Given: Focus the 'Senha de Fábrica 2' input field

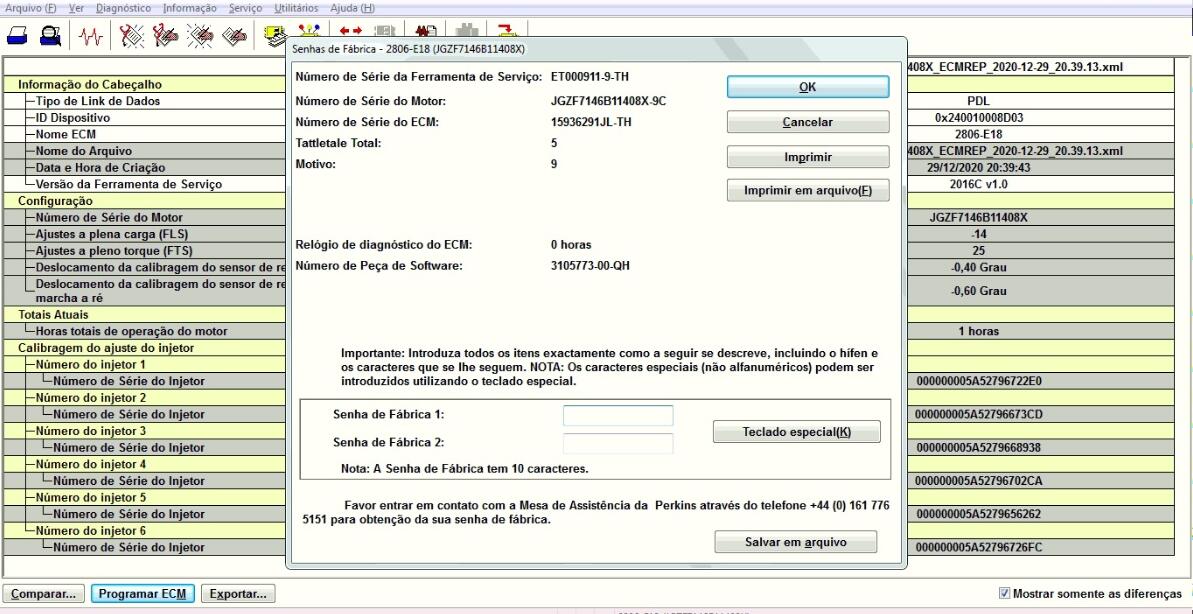Looking at the screenshot, I should click(618, 443).
